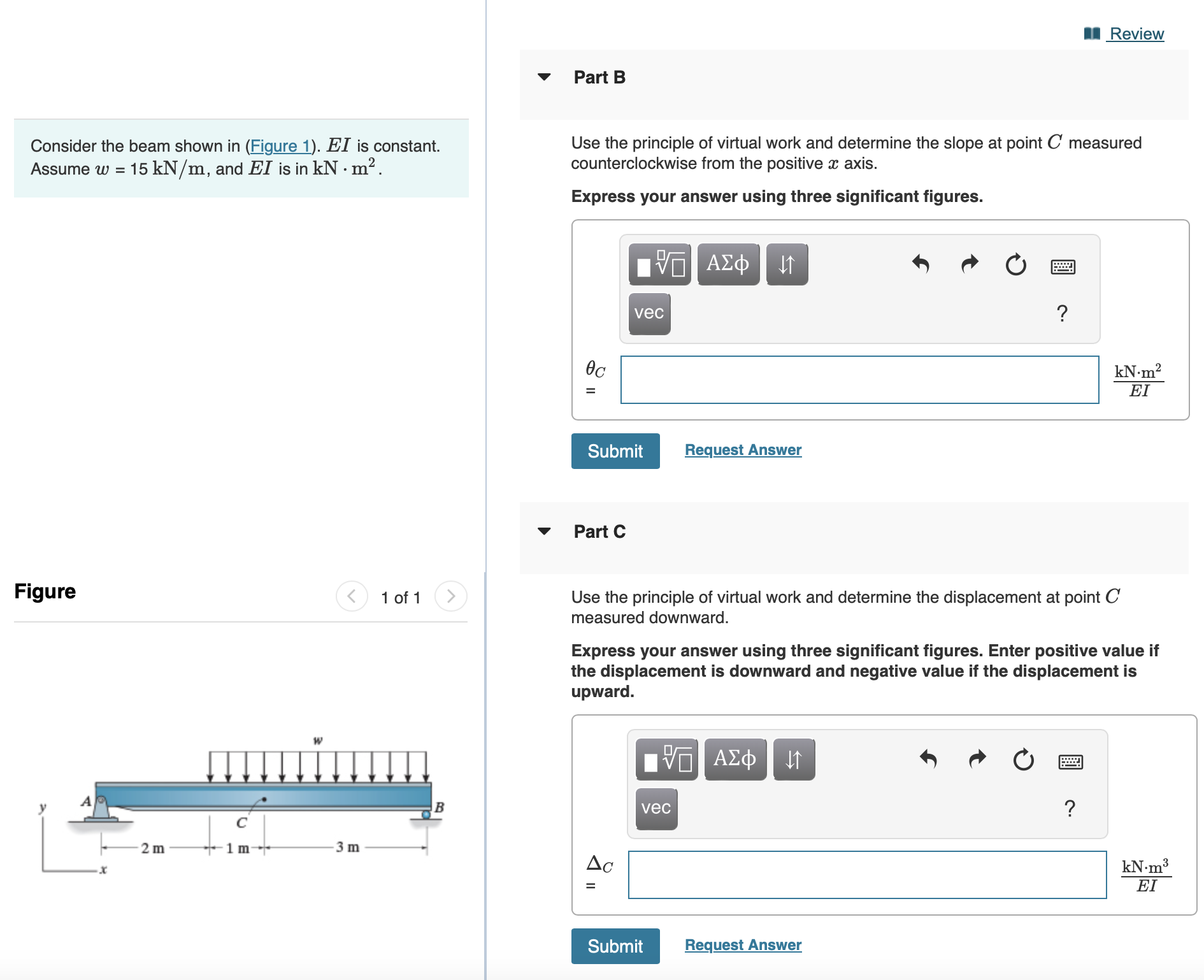Click inside the θC answer input field
The height and width of the screenshot is (980, 1204).
pos(859,381)
